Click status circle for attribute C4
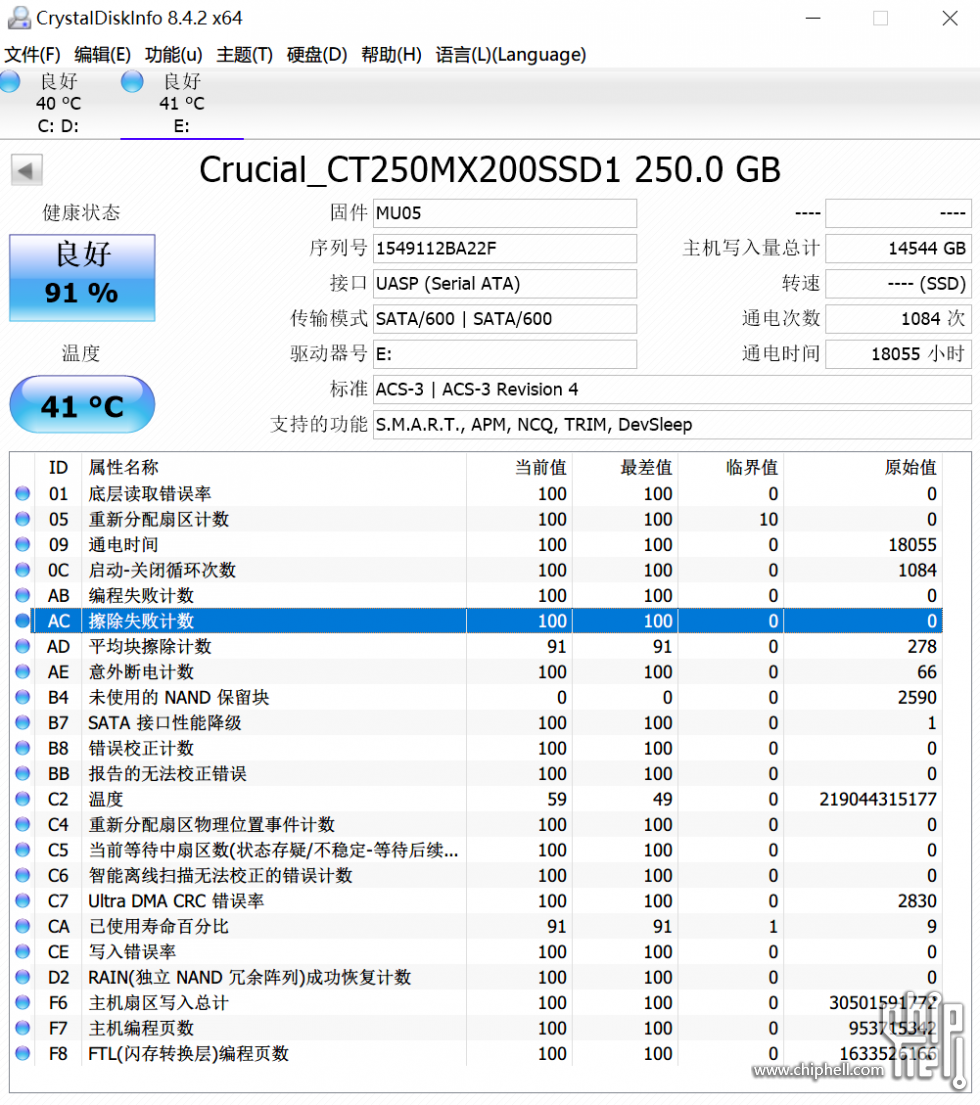This screenshot has height=1105, width=980. (23, 824)
